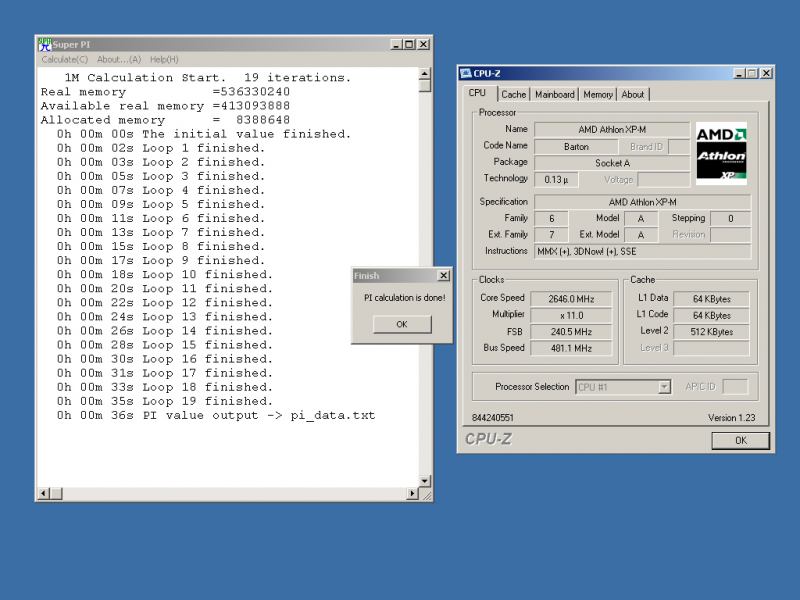Click 'The initial value finished' line
This screenshot has width=800, height=600.
click(x=204, y=134)
